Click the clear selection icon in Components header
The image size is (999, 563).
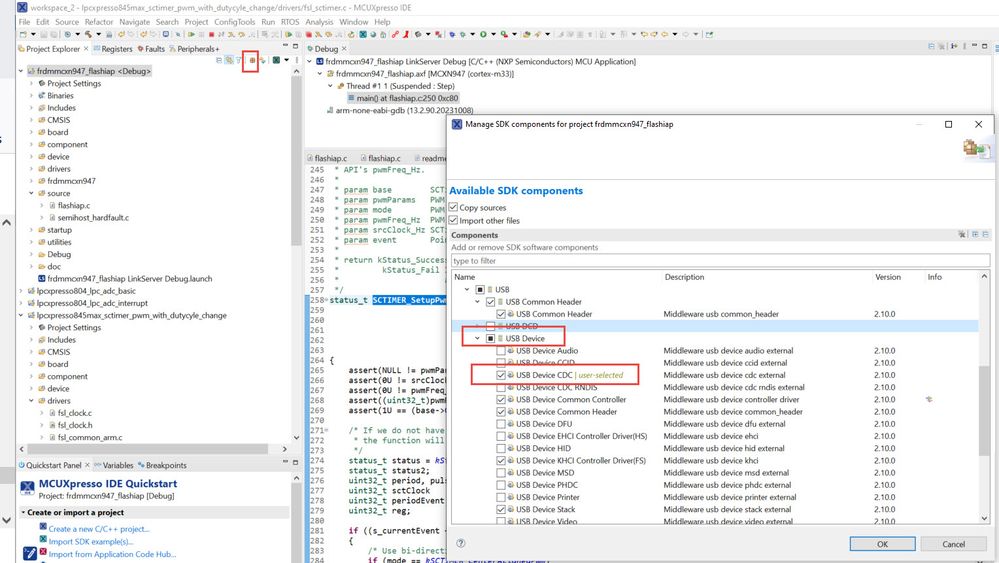(962, 234)
